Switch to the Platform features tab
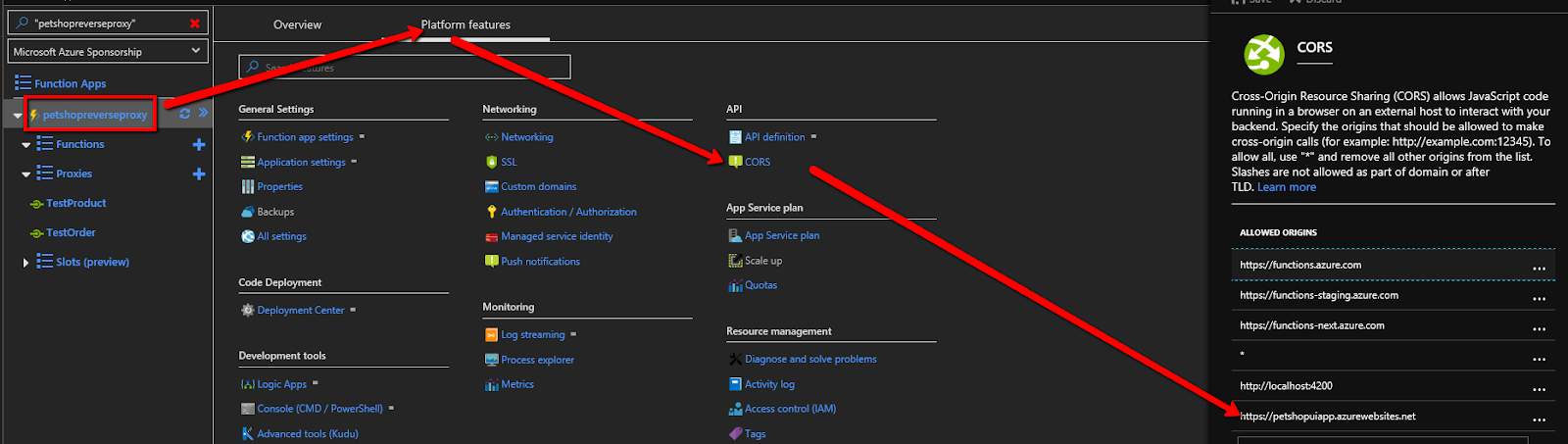Image resolution: width=1568 pixels, height=444 pixels. pos(465,25)
